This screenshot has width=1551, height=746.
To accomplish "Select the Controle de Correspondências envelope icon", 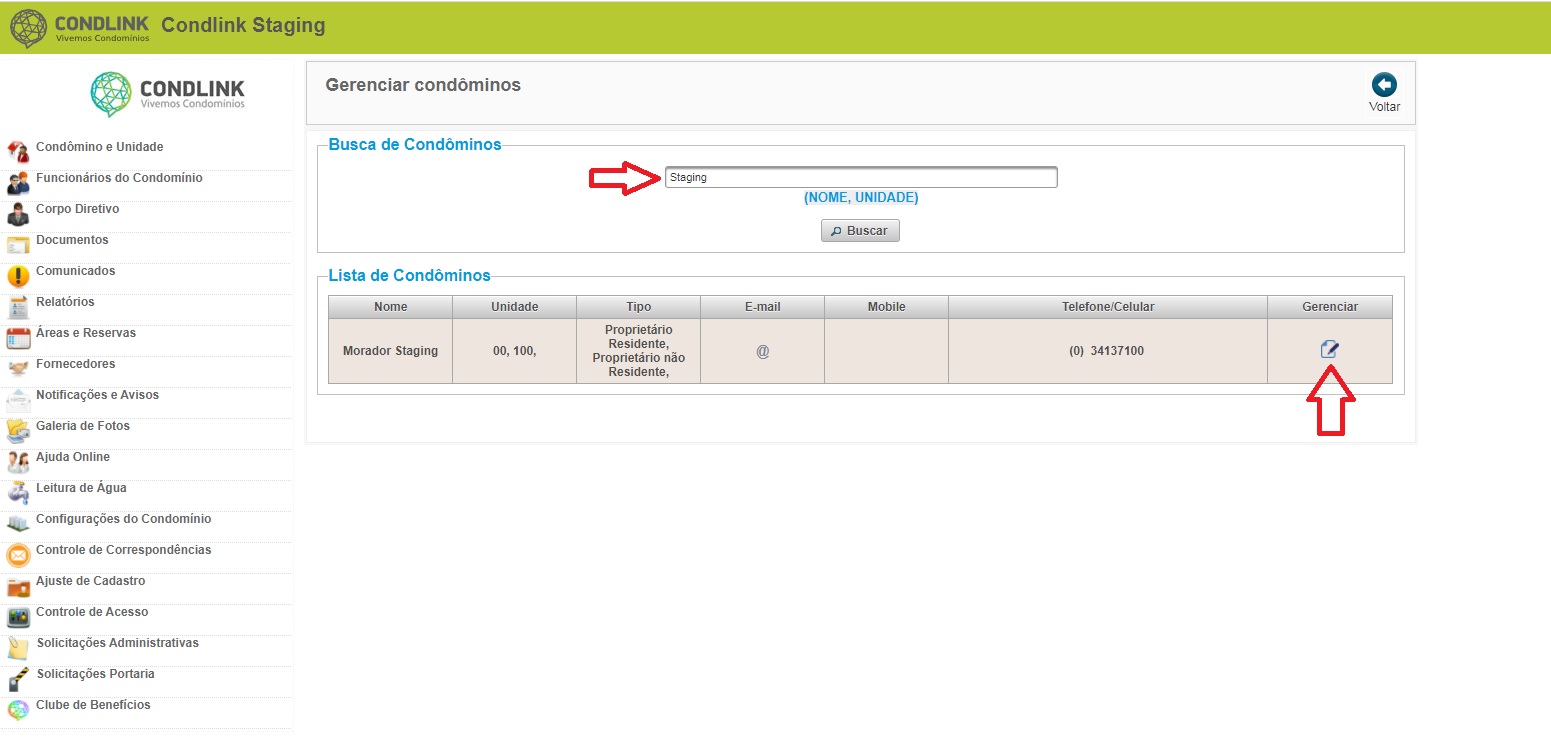I will click(18, 555).
